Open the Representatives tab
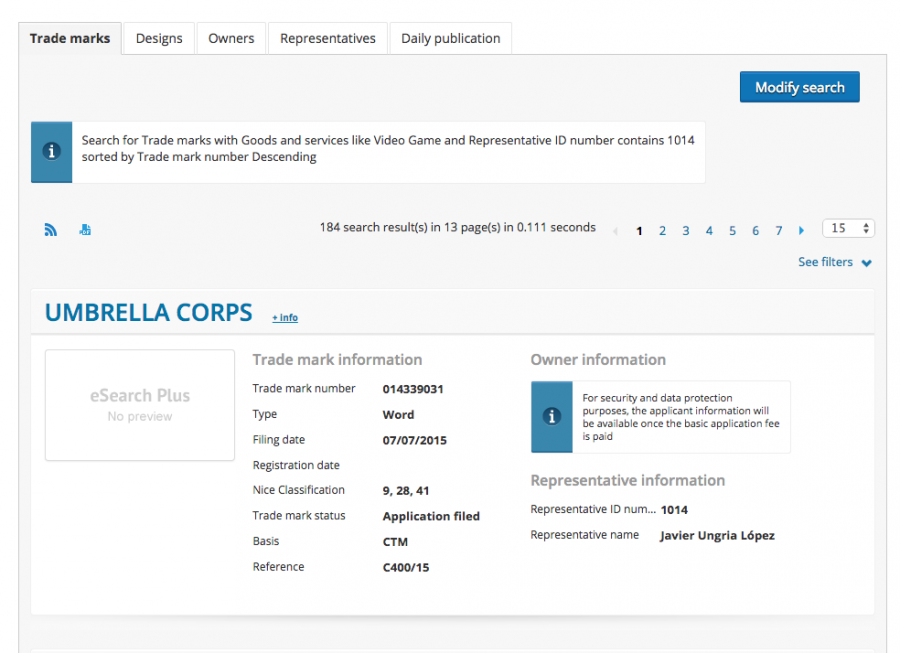Viewport: 900px width, 653px height. click(328, 38)
